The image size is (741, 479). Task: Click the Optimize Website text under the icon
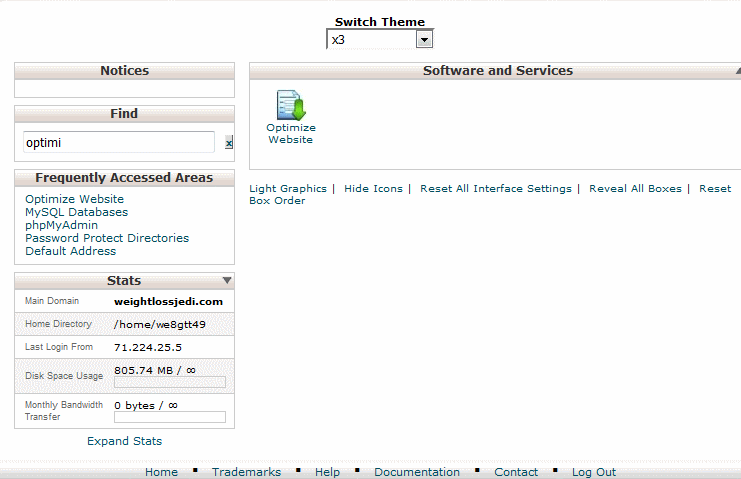click(291, 134)
